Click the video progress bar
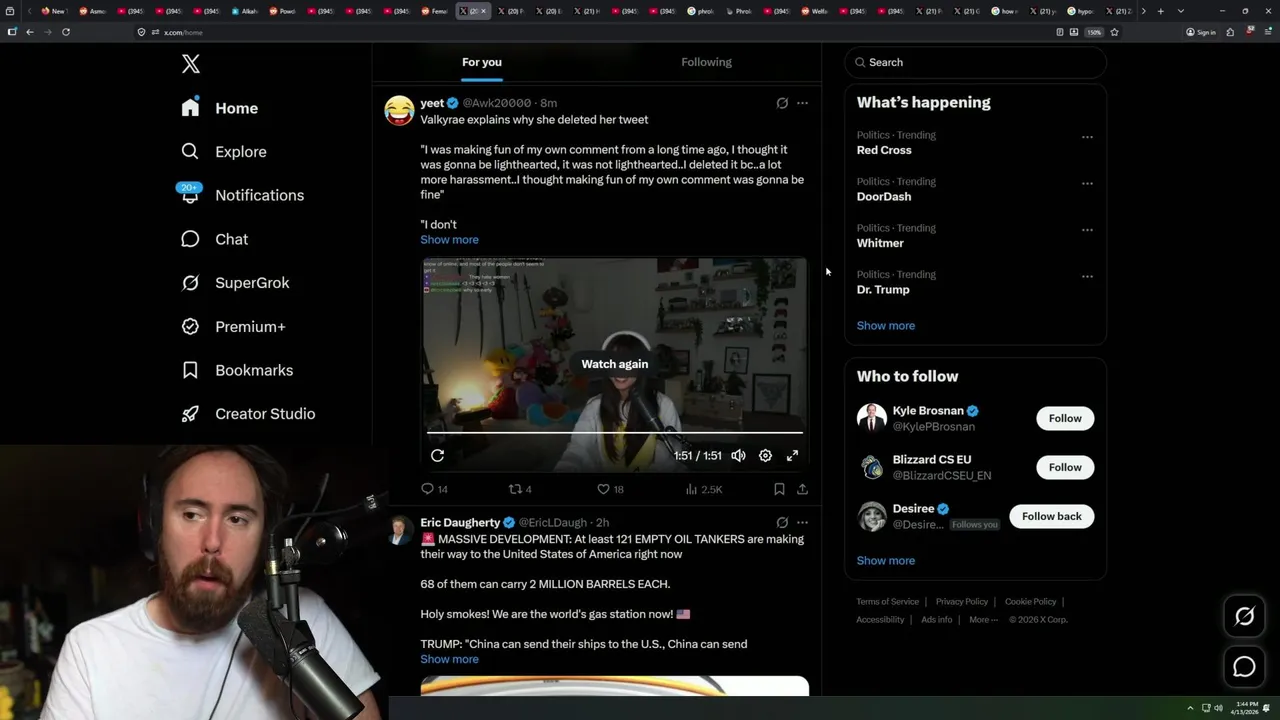 (x=615, y=433)
